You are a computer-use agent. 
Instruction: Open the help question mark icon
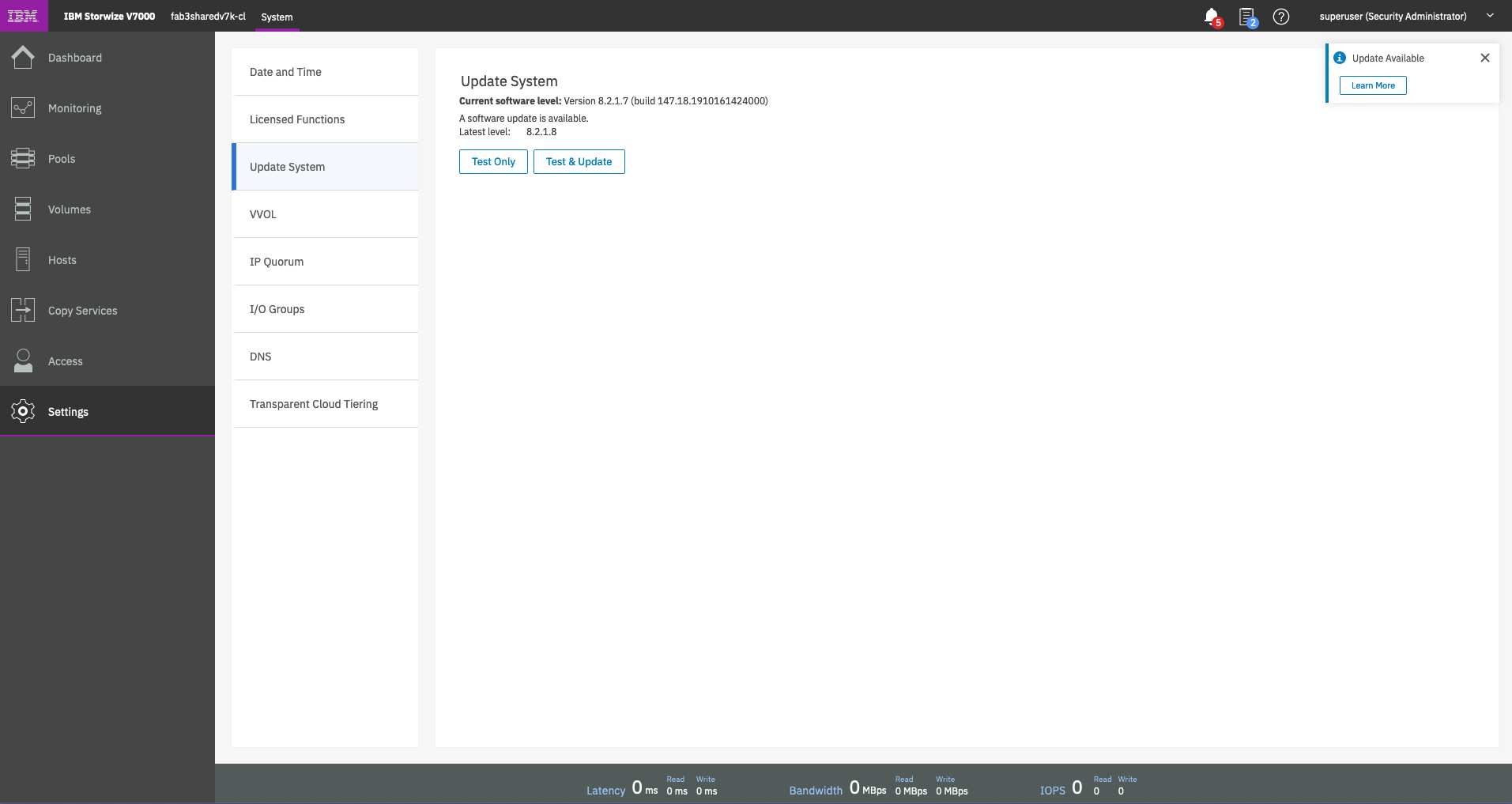click(1281, 17)
